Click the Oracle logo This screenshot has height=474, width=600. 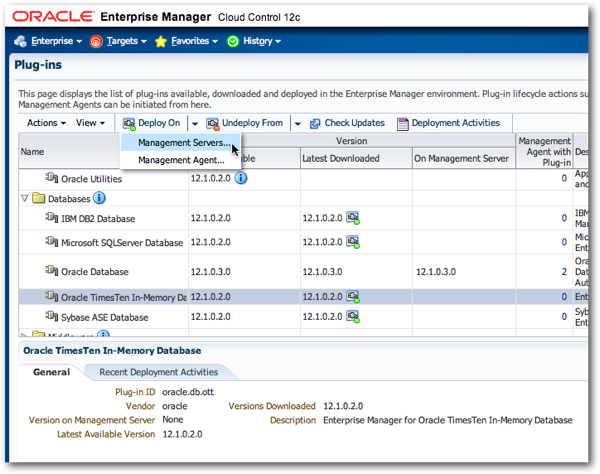click(x=53, y=16)
